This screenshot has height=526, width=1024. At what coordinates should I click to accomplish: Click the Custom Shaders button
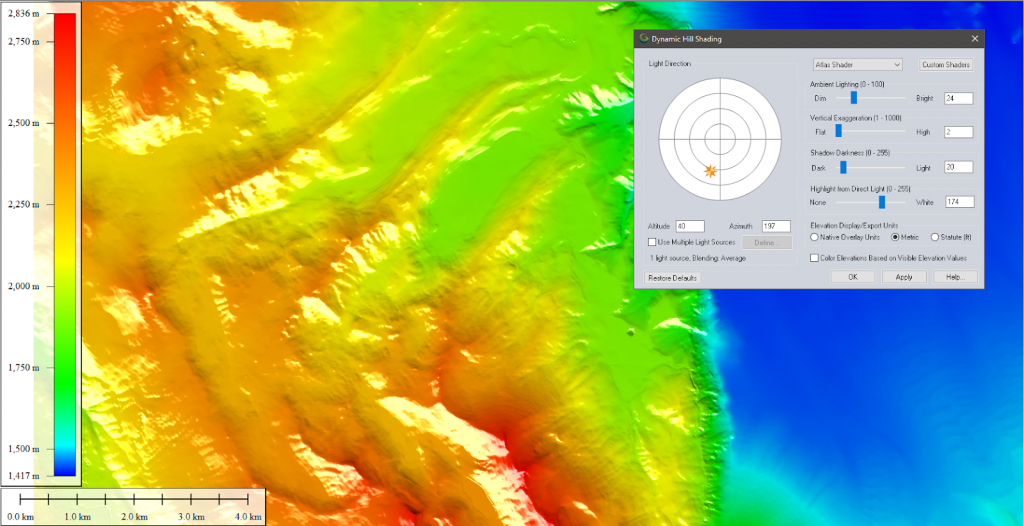click(946, 65)
